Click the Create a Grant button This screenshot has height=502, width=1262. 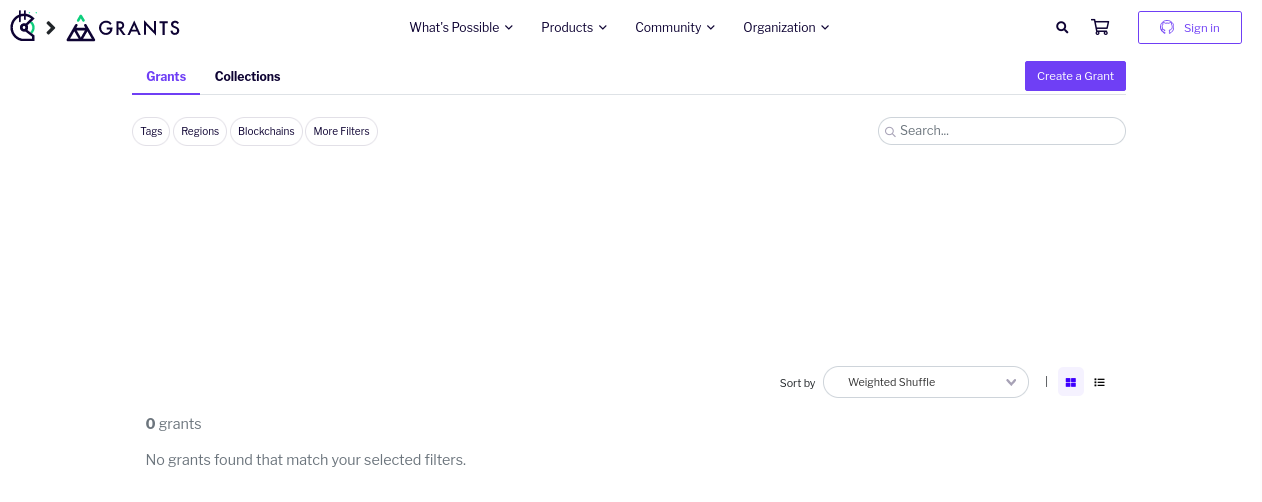pos(1075,76)
